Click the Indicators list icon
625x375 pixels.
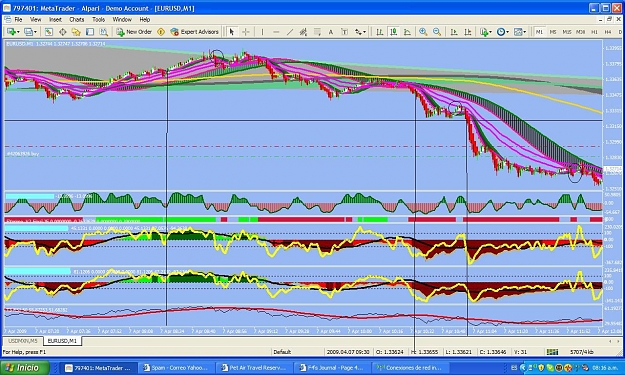coord(483,32)
